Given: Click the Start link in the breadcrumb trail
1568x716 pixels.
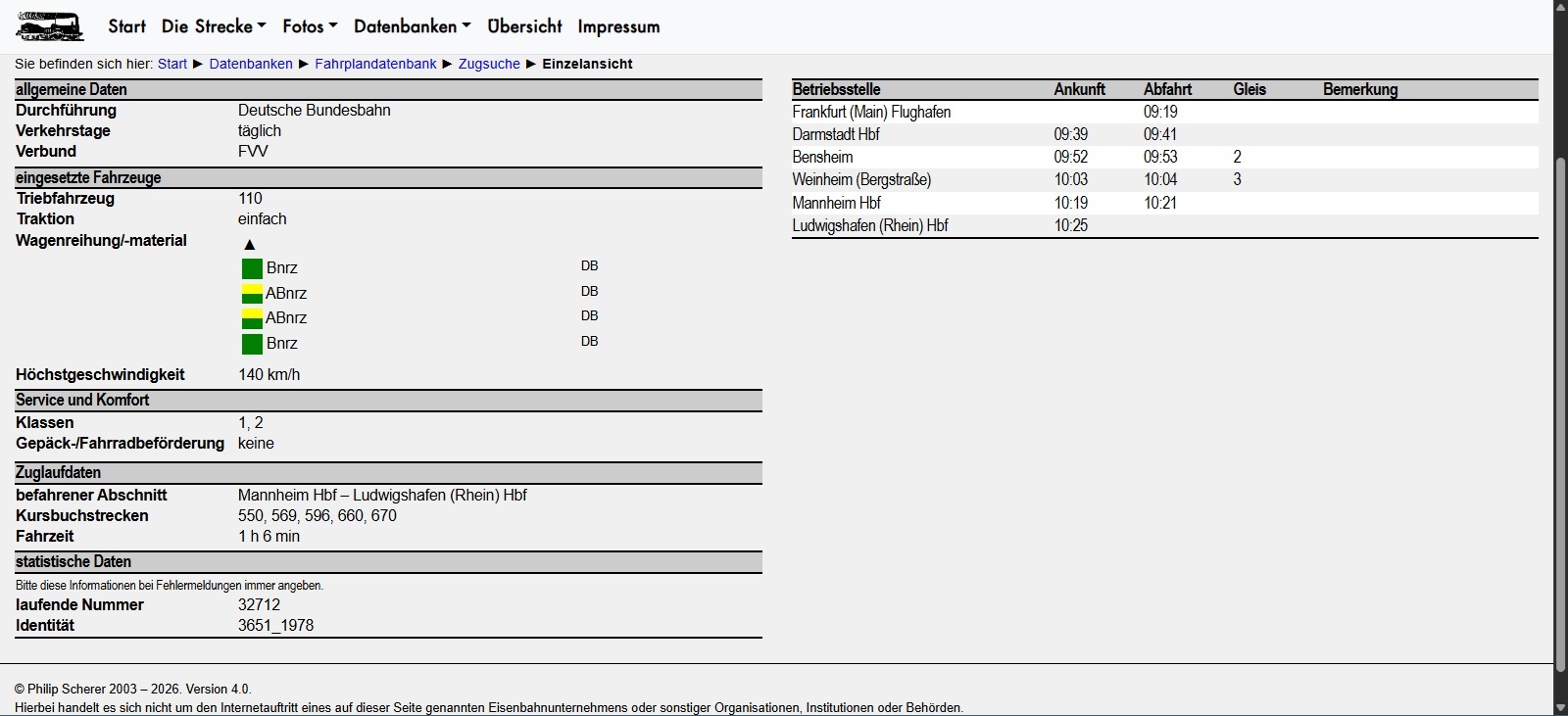Looking at the screenshot, I should [x=172, y=64].
